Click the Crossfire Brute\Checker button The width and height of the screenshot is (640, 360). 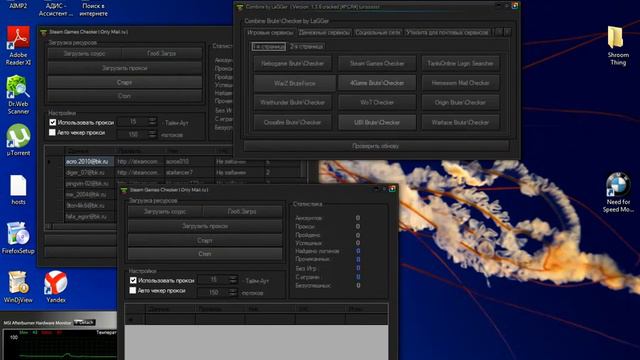293,122
